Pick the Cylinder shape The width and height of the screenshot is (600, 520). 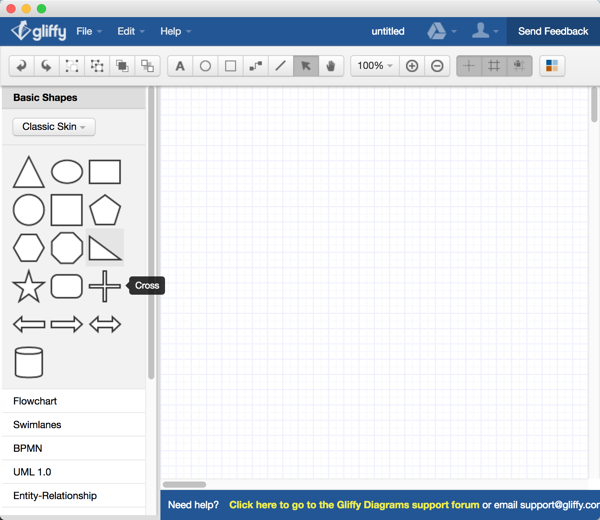coord(29,362)
